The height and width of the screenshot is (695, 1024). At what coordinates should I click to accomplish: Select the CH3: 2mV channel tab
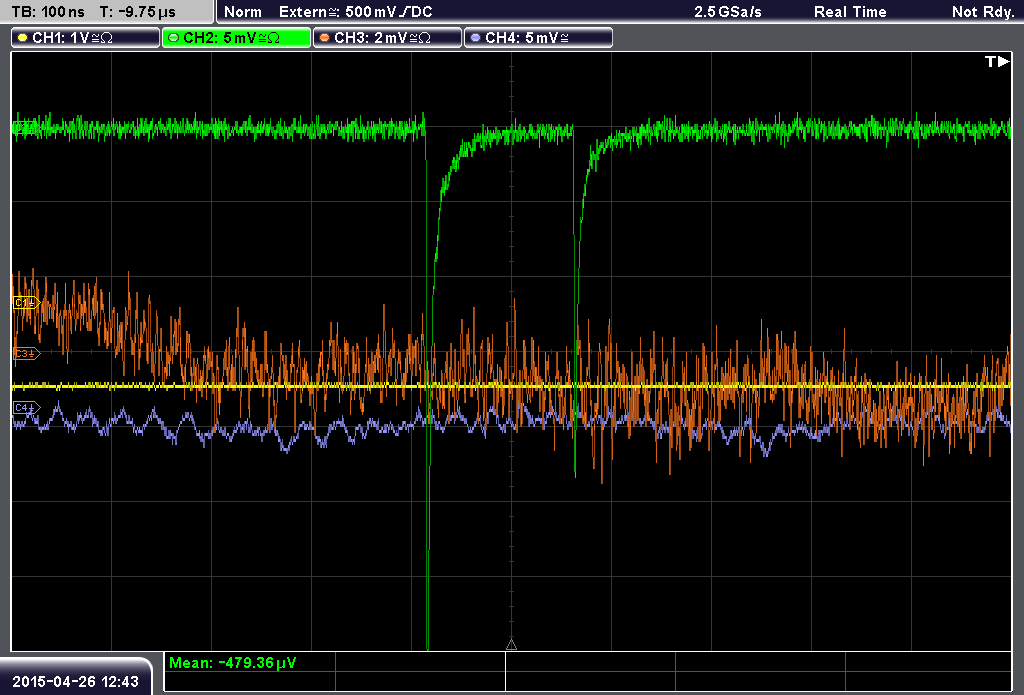(387, 38)
